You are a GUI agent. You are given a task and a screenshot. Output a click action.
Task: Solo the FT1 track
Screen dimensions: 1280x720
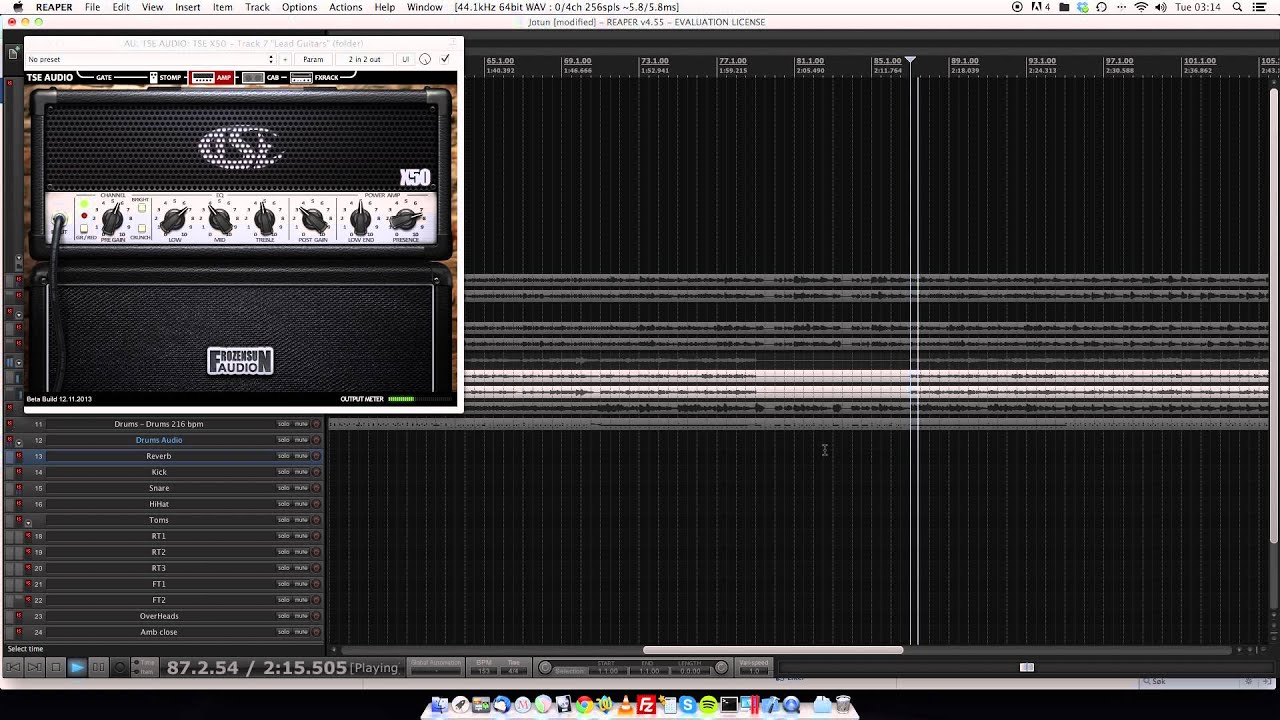tap(284, 584)
